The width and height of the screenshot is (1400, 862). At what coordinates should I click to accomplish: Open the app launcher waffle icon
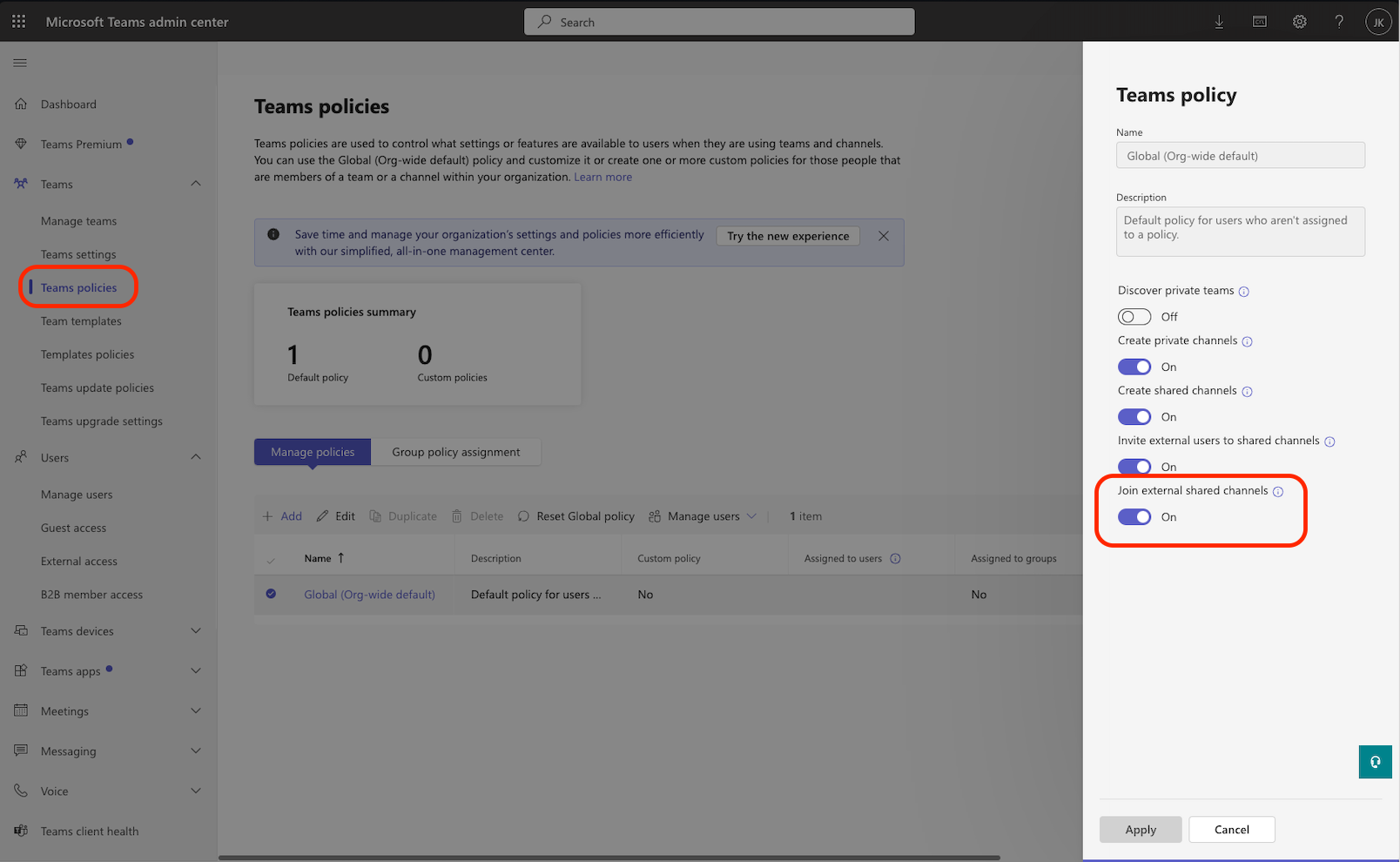(x=19, y=22)
